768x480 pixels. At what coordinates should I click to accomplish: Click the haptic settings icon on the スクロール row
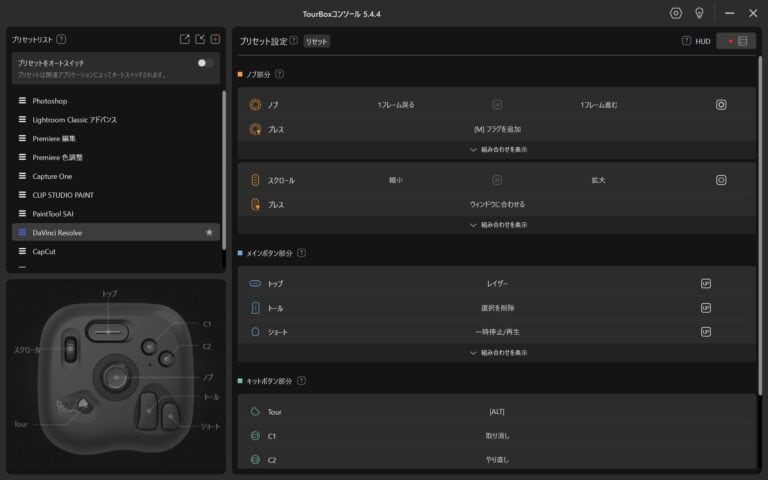point(720,180)
